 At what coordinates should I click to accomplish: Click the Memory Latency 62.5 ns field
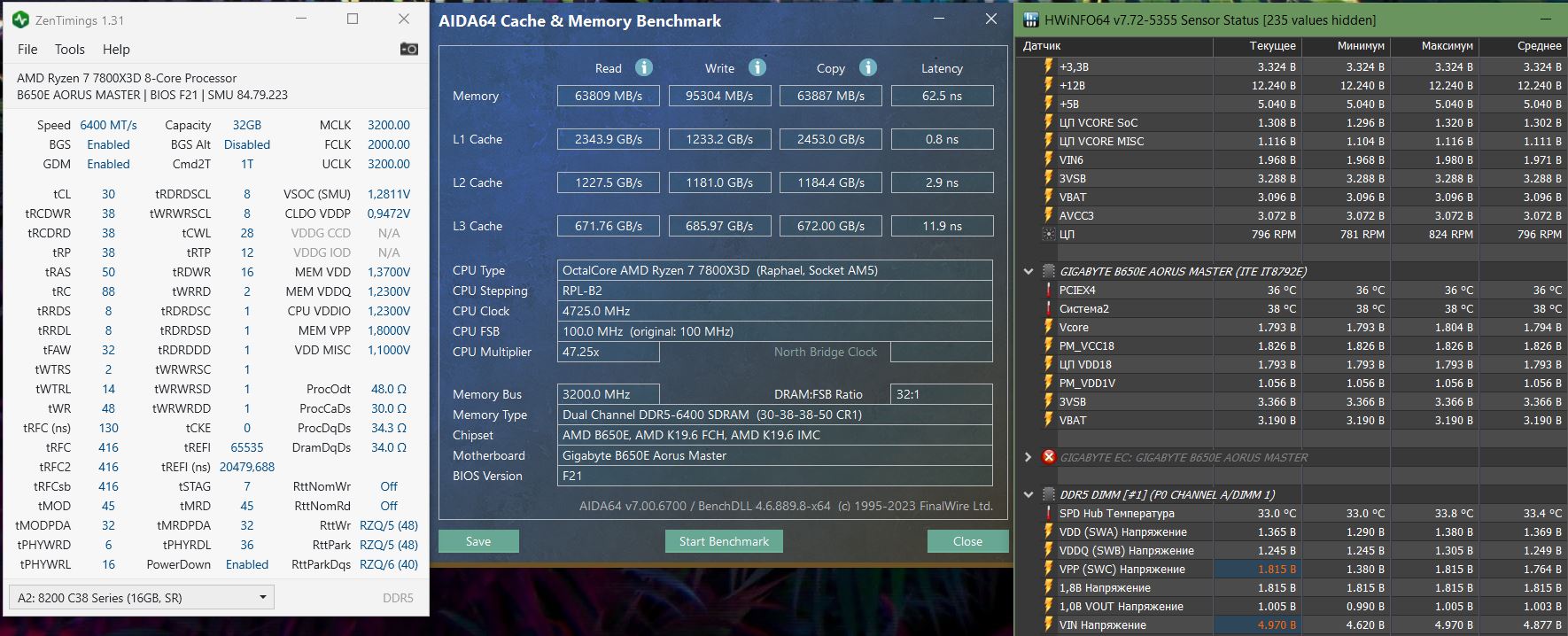(x=942, y=96)
